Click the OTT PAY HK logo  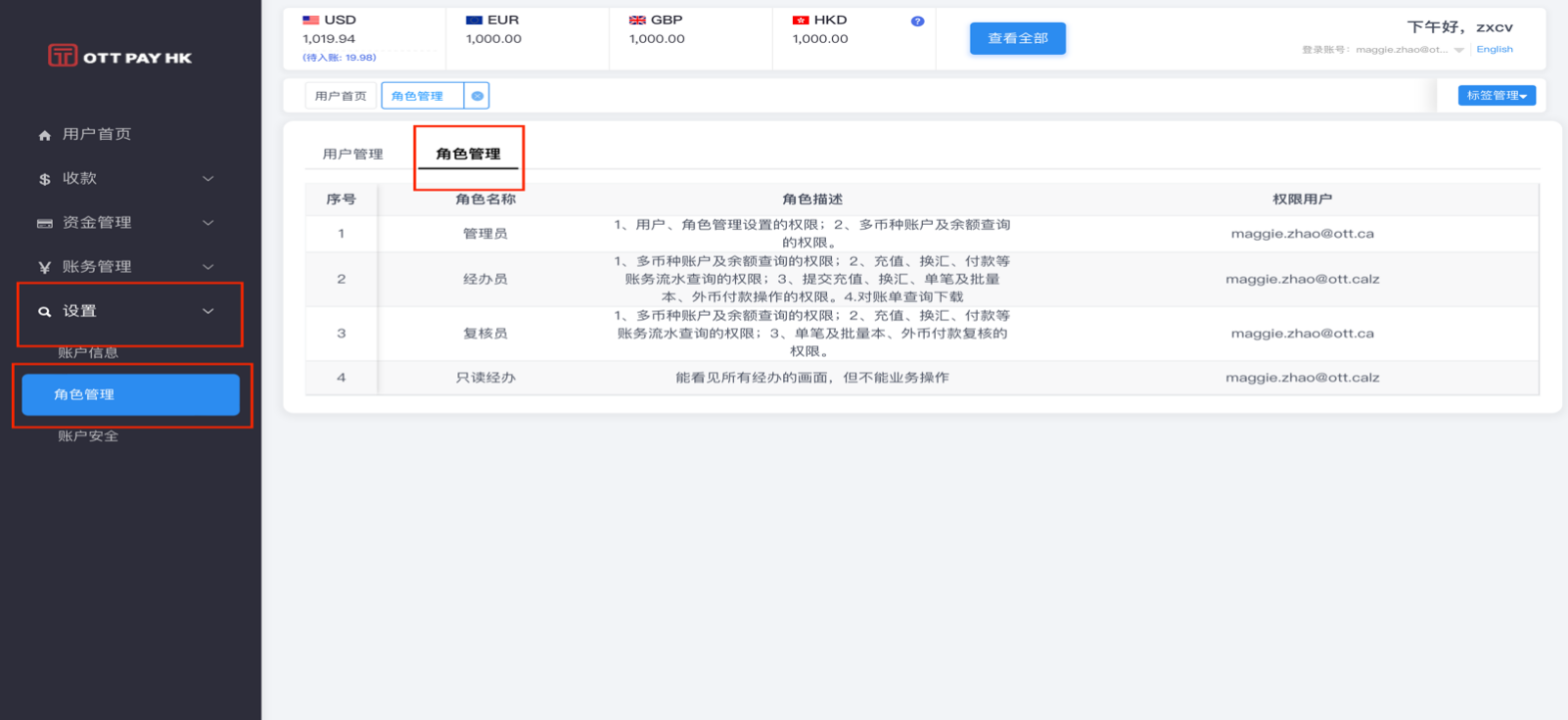[x=120, y=56]
